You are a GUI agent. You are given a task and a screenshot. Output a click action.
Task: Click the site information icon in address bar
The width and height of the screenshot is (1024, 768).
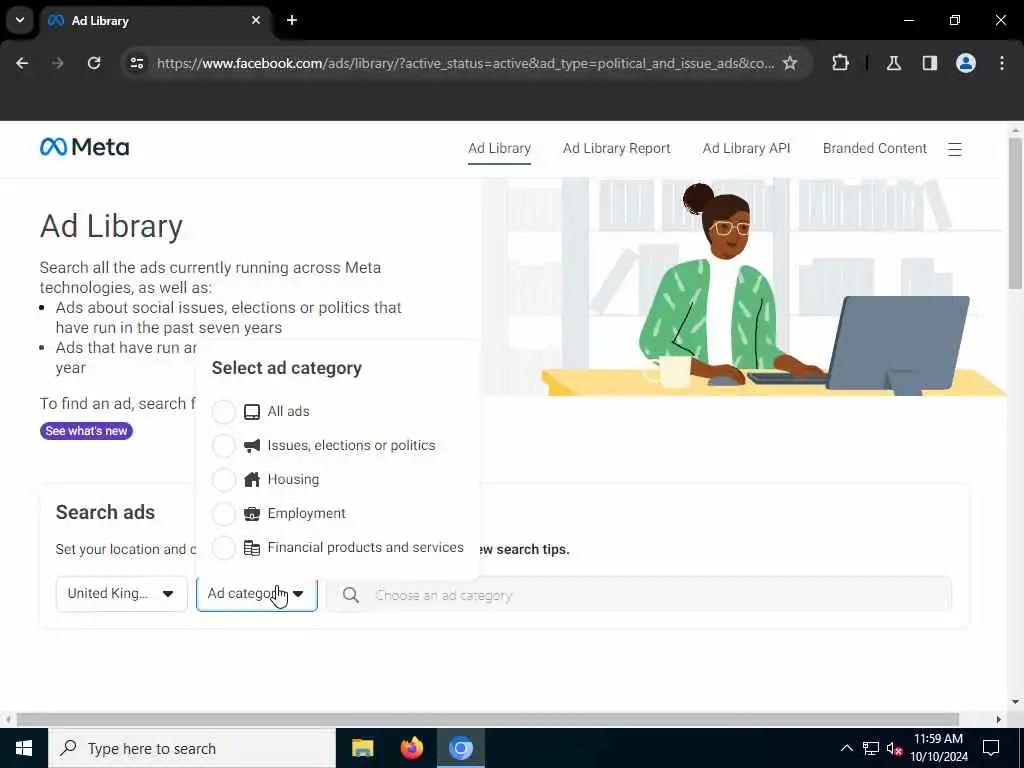click(136, 63)
